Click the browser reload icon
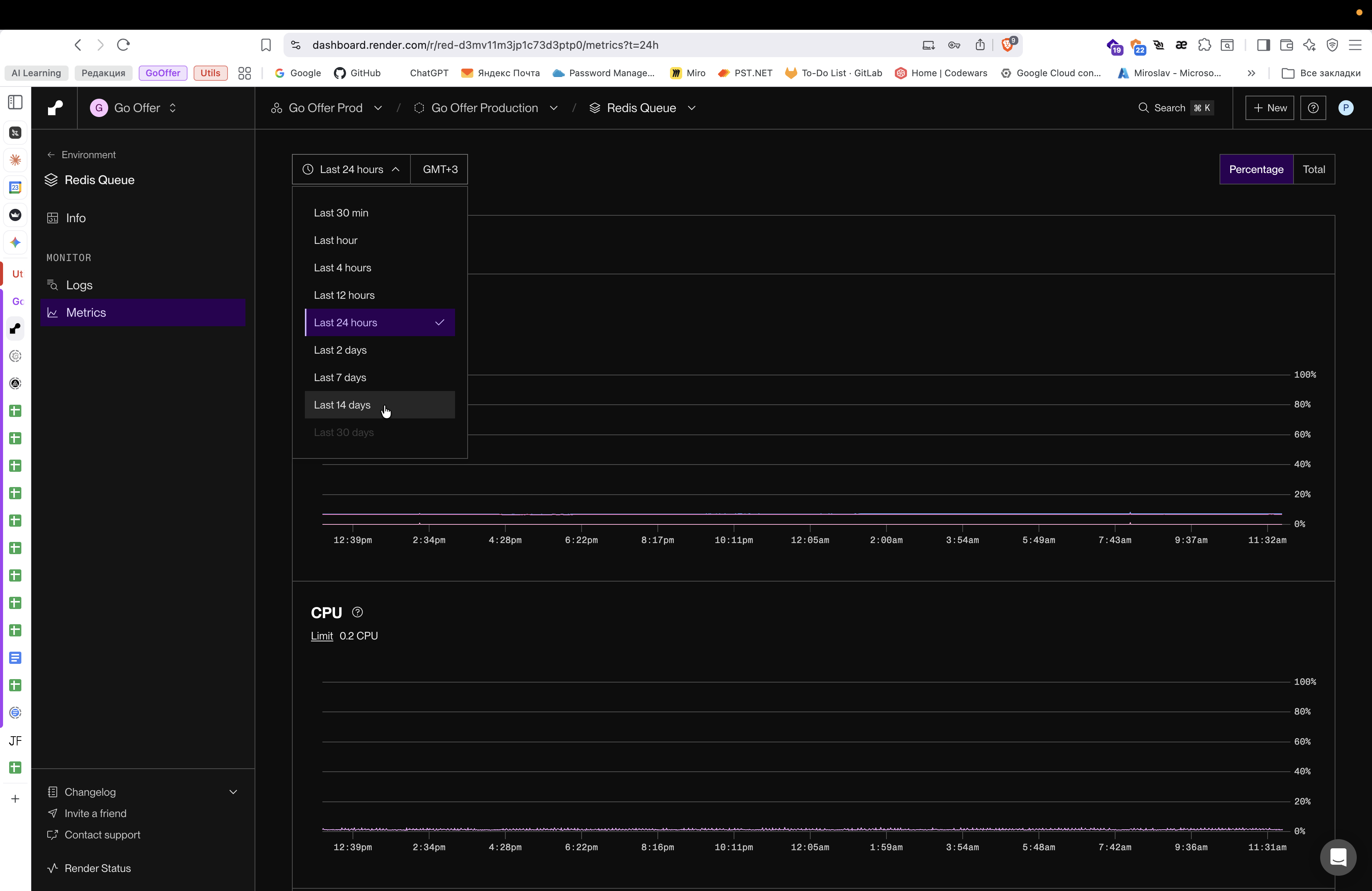 [x=123, y=45]
